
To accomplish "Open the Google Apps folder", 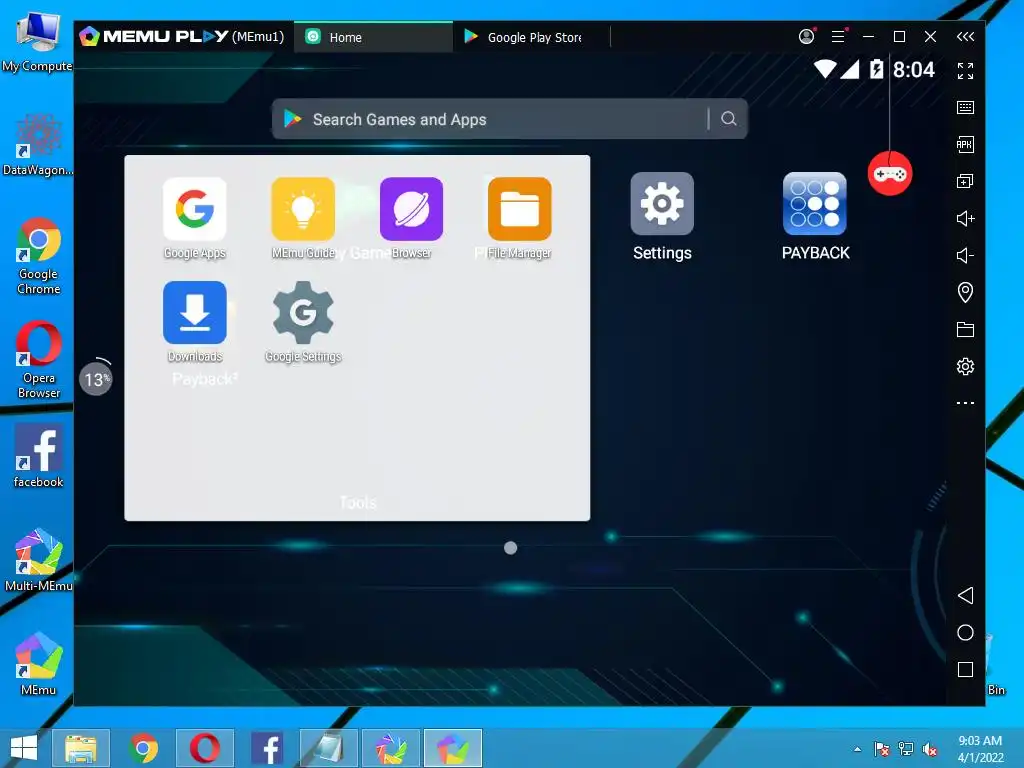I will (195, 209).
